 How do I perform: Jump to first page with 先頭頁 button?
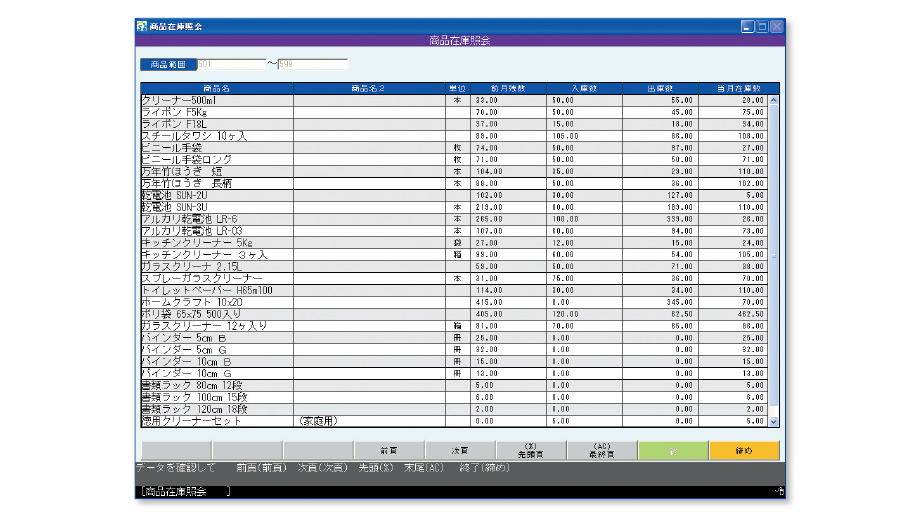point(531,451)
